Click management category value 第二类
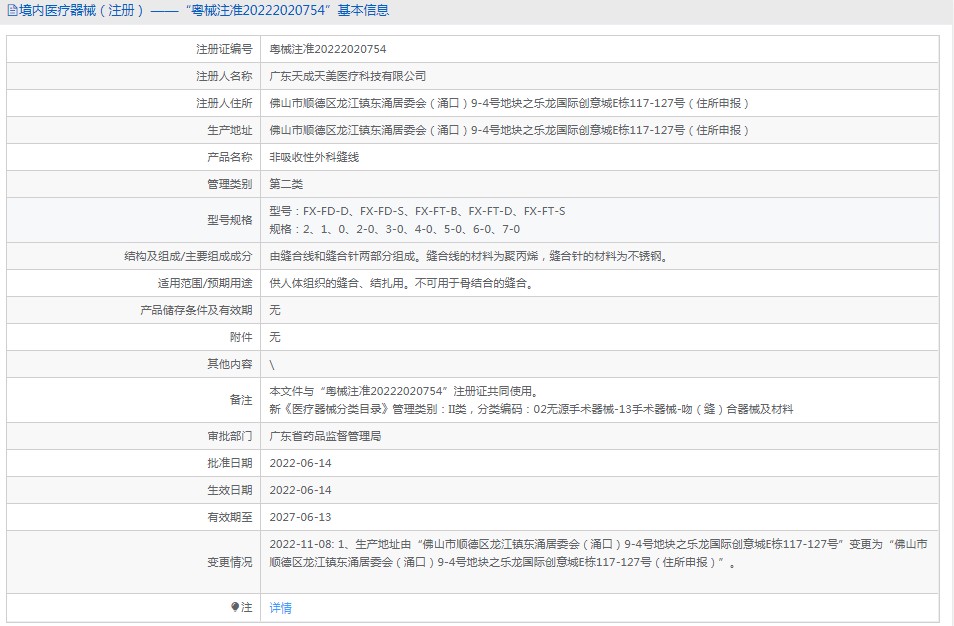 (x=286, y=184)
